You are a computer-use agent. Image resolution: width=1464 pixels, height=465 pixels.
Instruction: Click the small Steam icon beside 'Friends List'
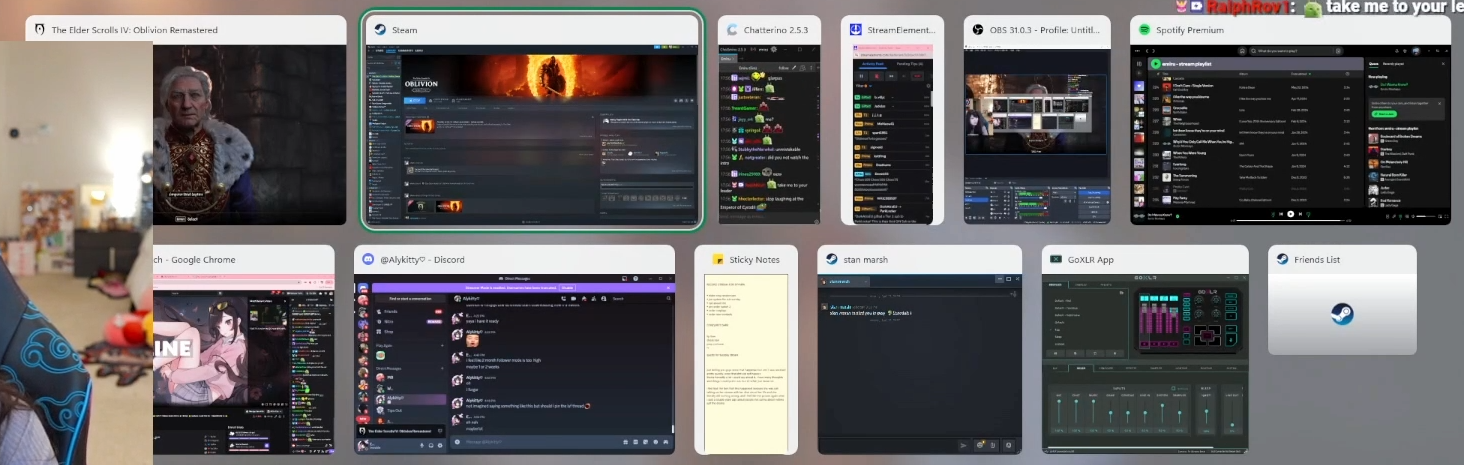pos(1283,259)
